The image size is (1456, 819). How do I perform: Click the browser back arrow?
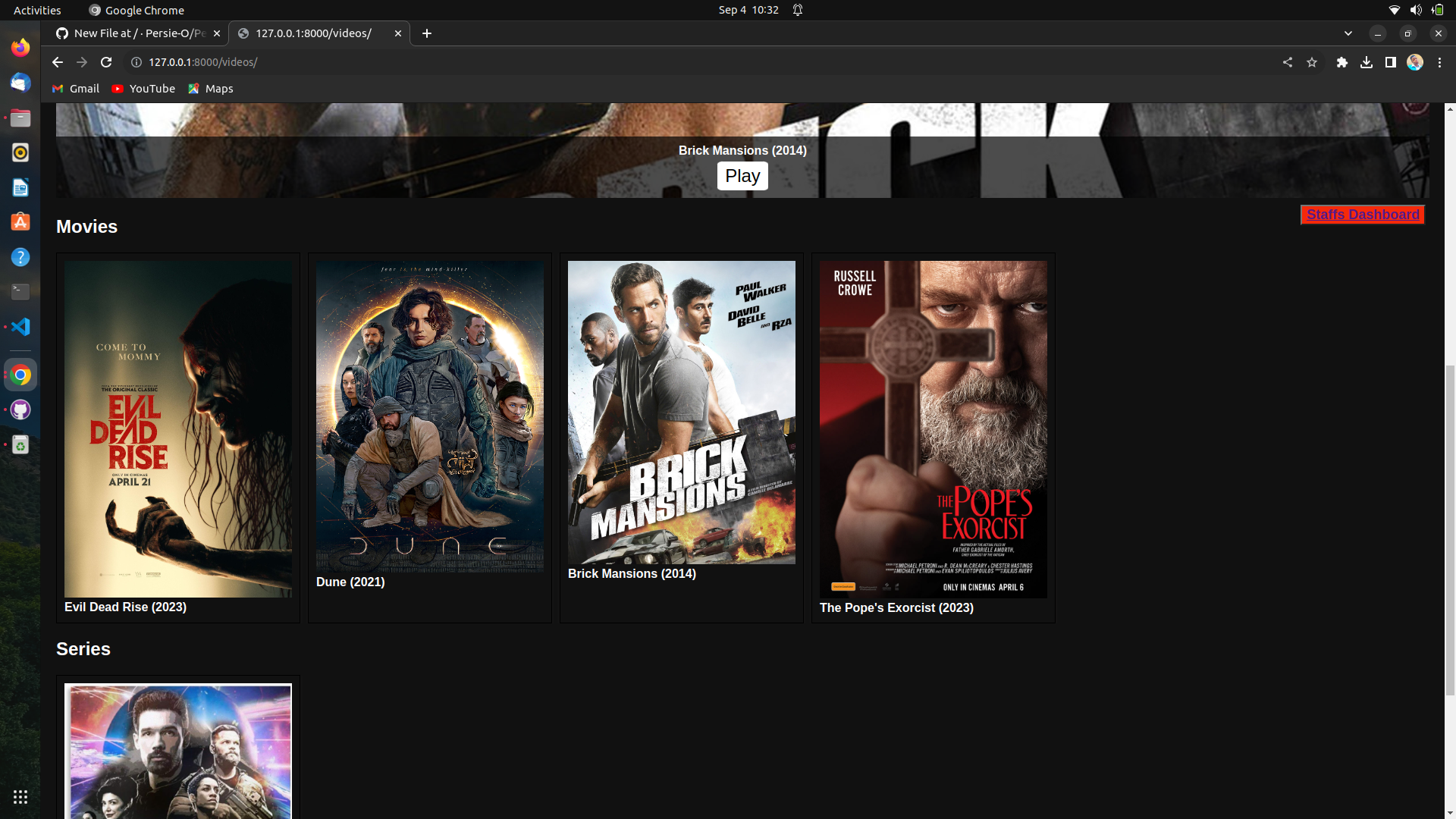click(58, 62)
